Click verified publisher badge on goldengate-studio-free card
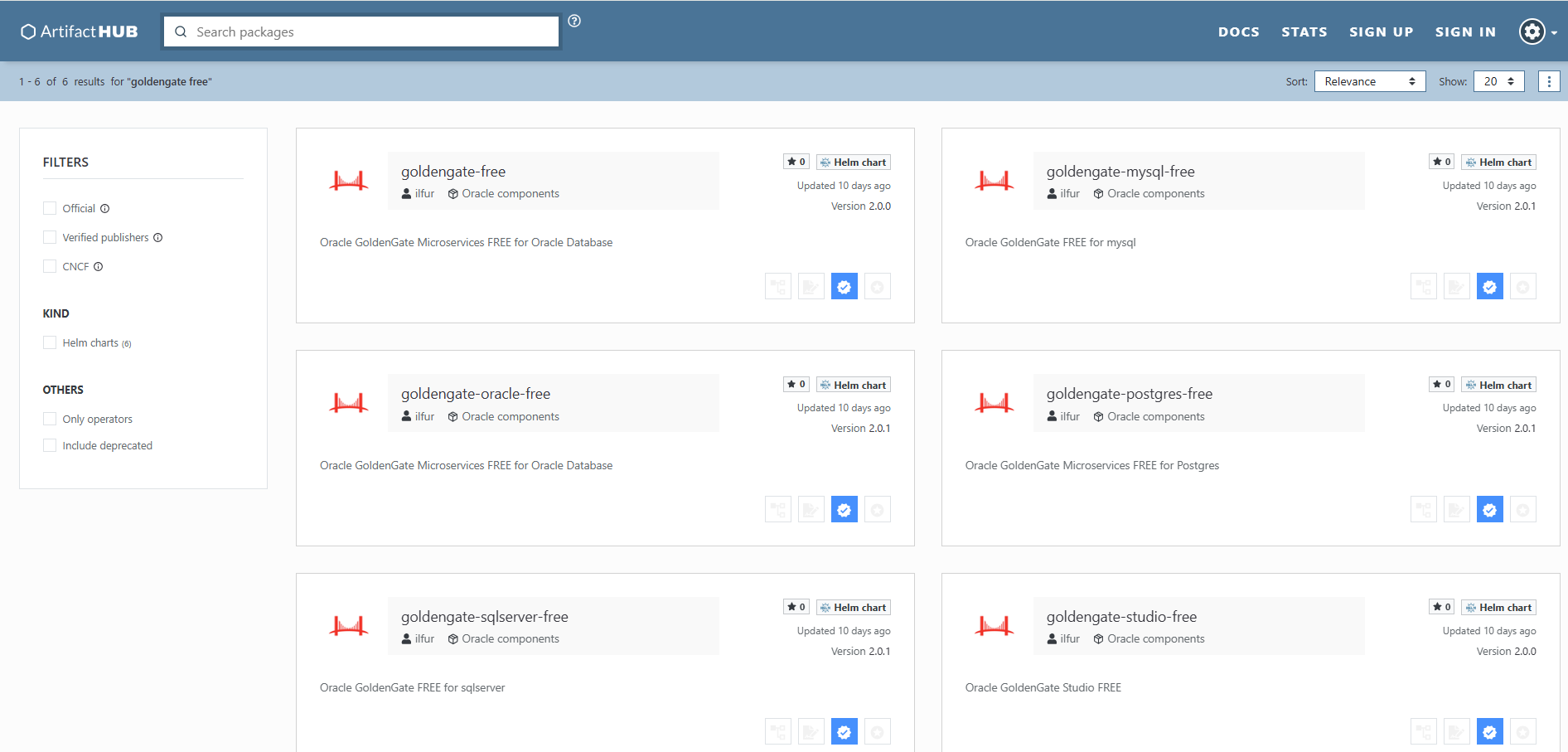1568x752 pixels. click(1490, 732)
